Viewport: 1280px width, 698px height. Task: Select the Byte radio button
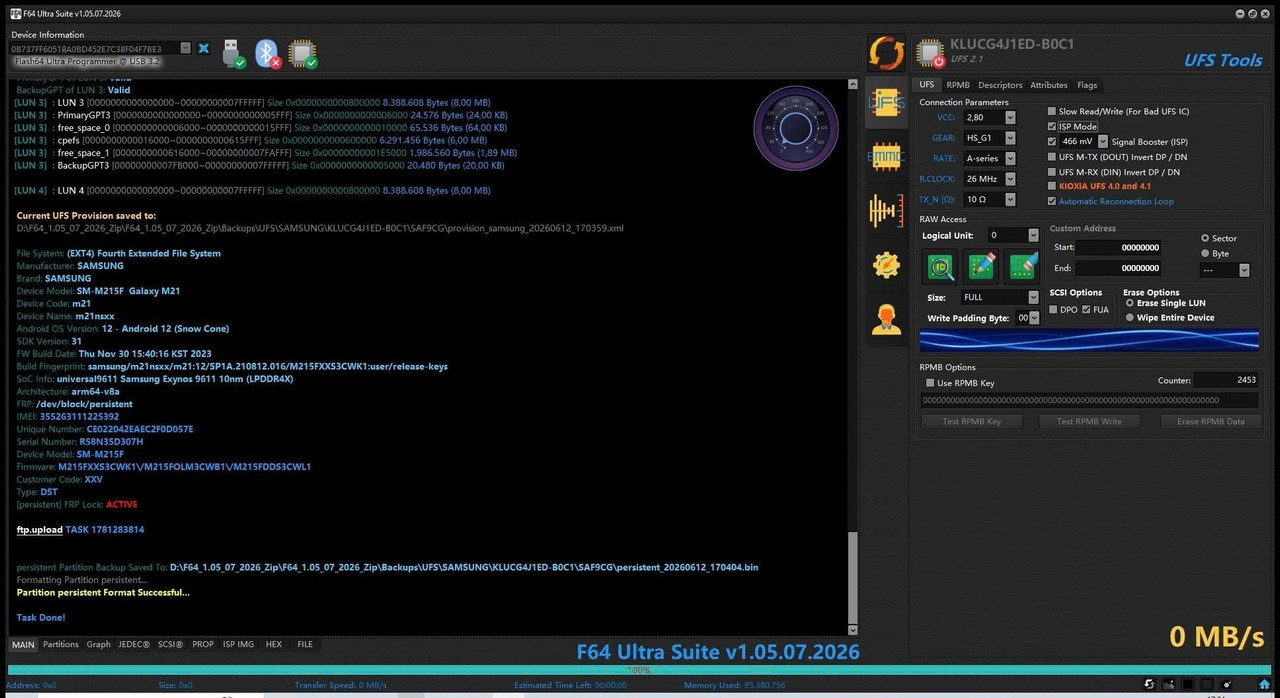pos(1205,253)
